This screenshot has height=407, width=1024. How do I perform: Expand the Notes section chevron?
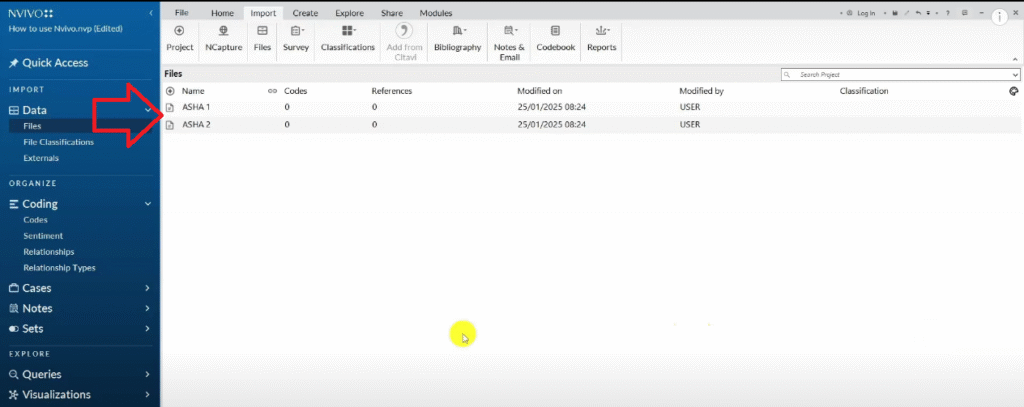[148, 308]
